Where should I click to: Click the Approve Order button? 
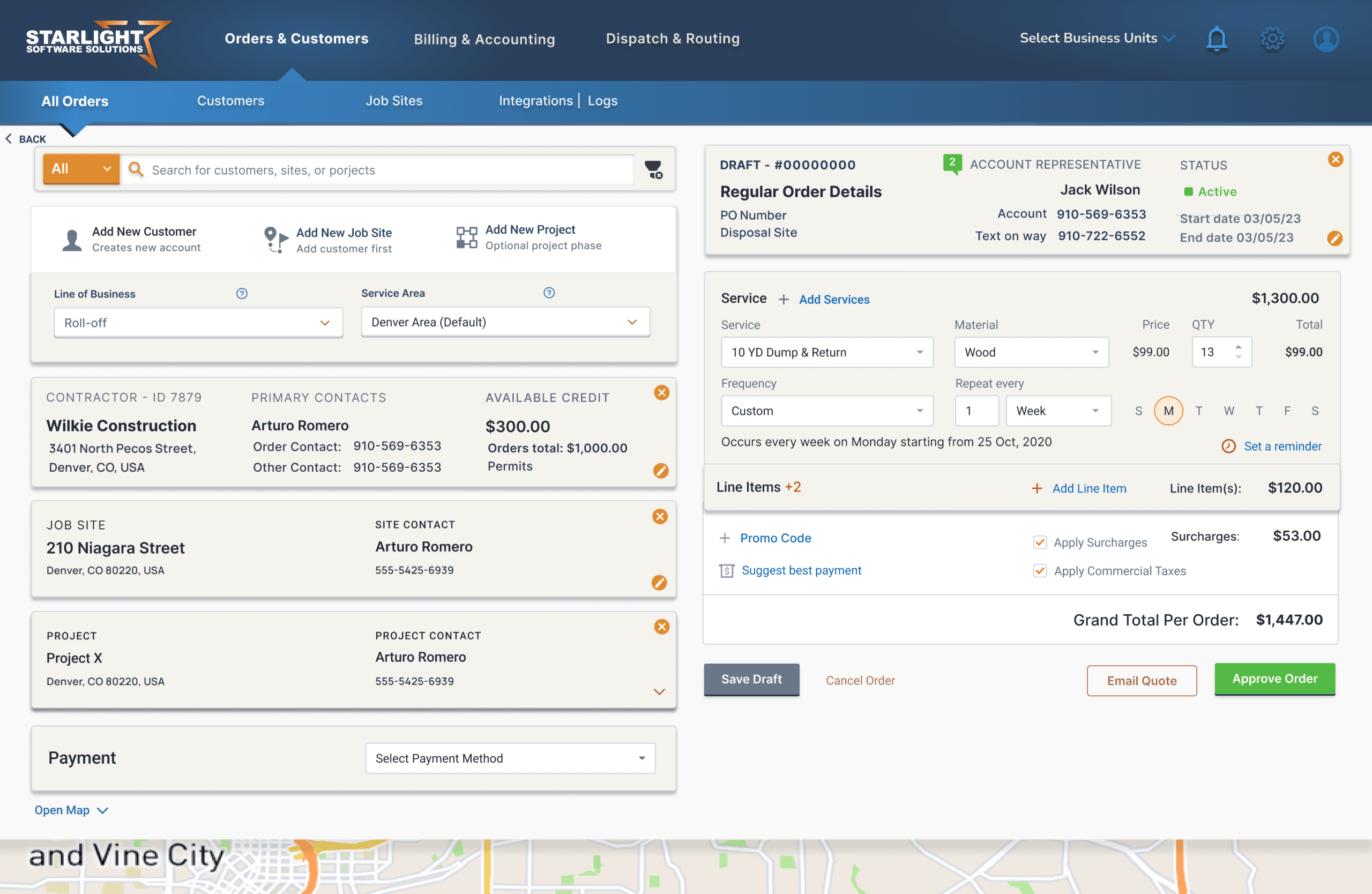click(1274, 679)
